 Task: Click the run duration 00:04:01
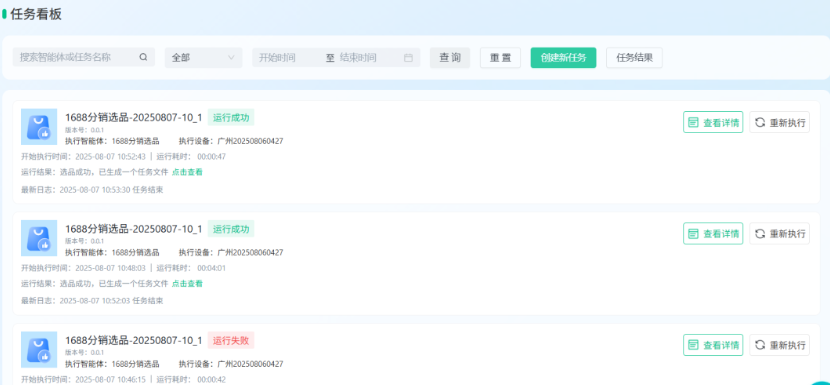pyautogui.click(x=212, y=268)
